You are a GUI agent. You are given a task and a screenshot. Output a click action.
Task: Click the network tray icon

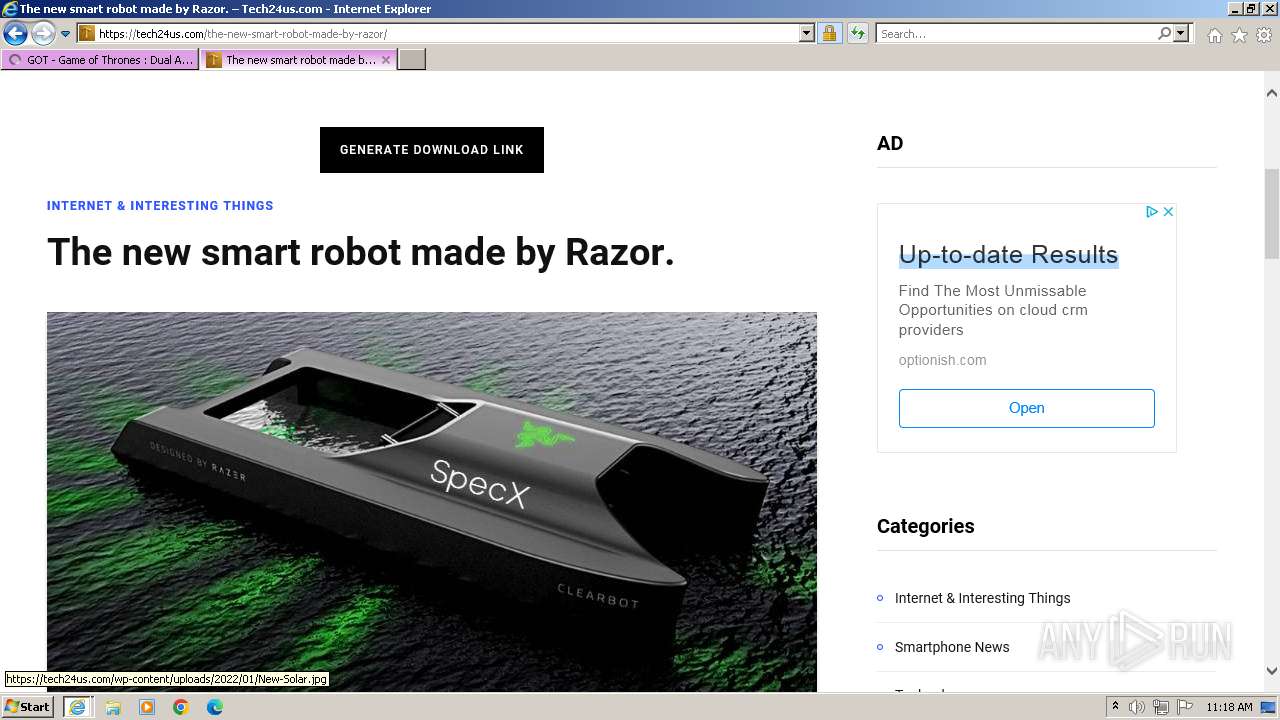click(x=1161, y=707)
